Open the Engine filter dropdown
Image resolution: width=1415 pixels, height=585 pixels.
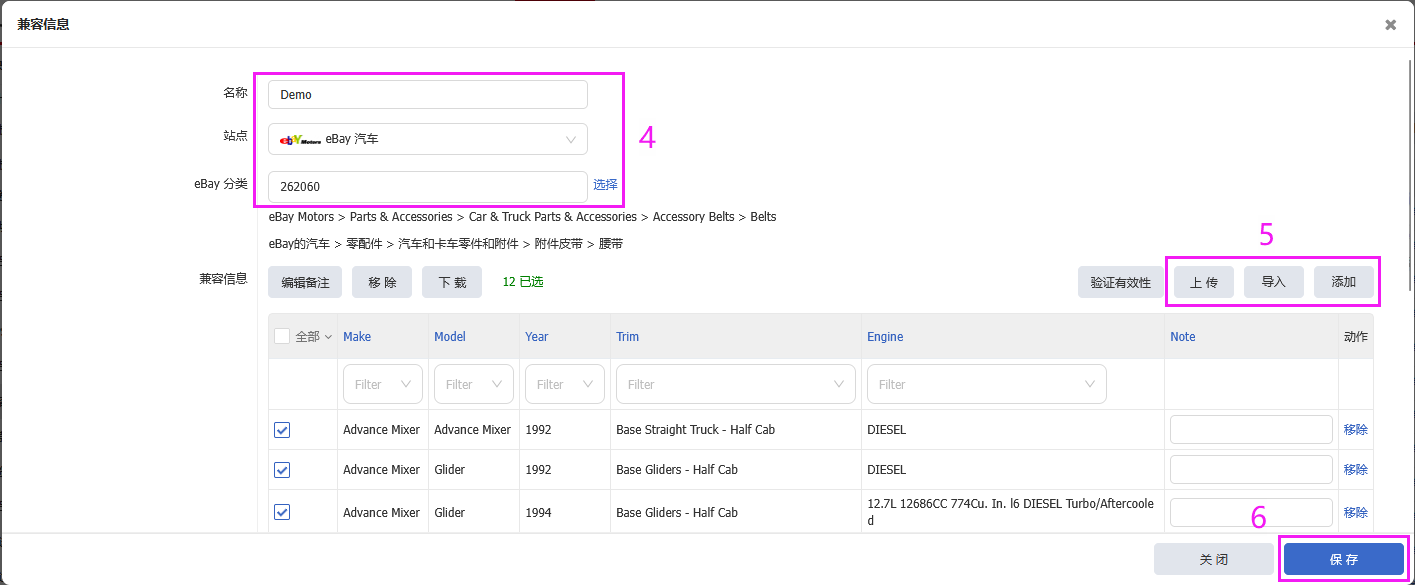pos(987,384)
